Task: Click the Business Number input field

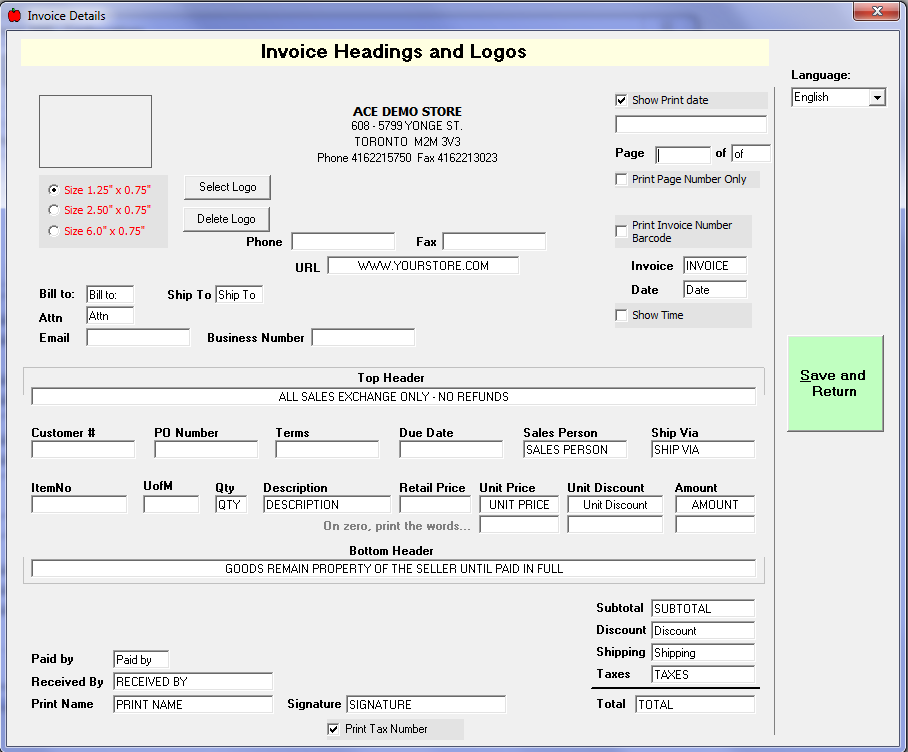Action: 363,338
